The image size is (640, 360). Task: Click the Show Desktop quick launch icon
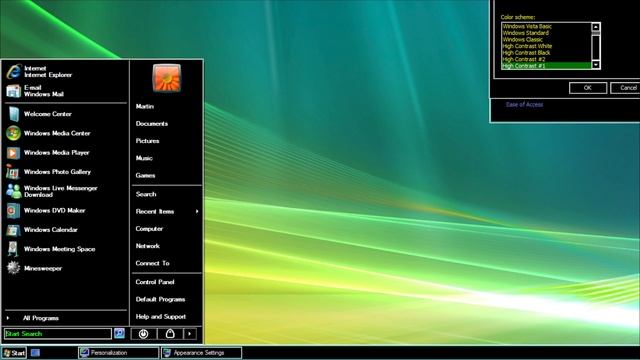[36, 353]
